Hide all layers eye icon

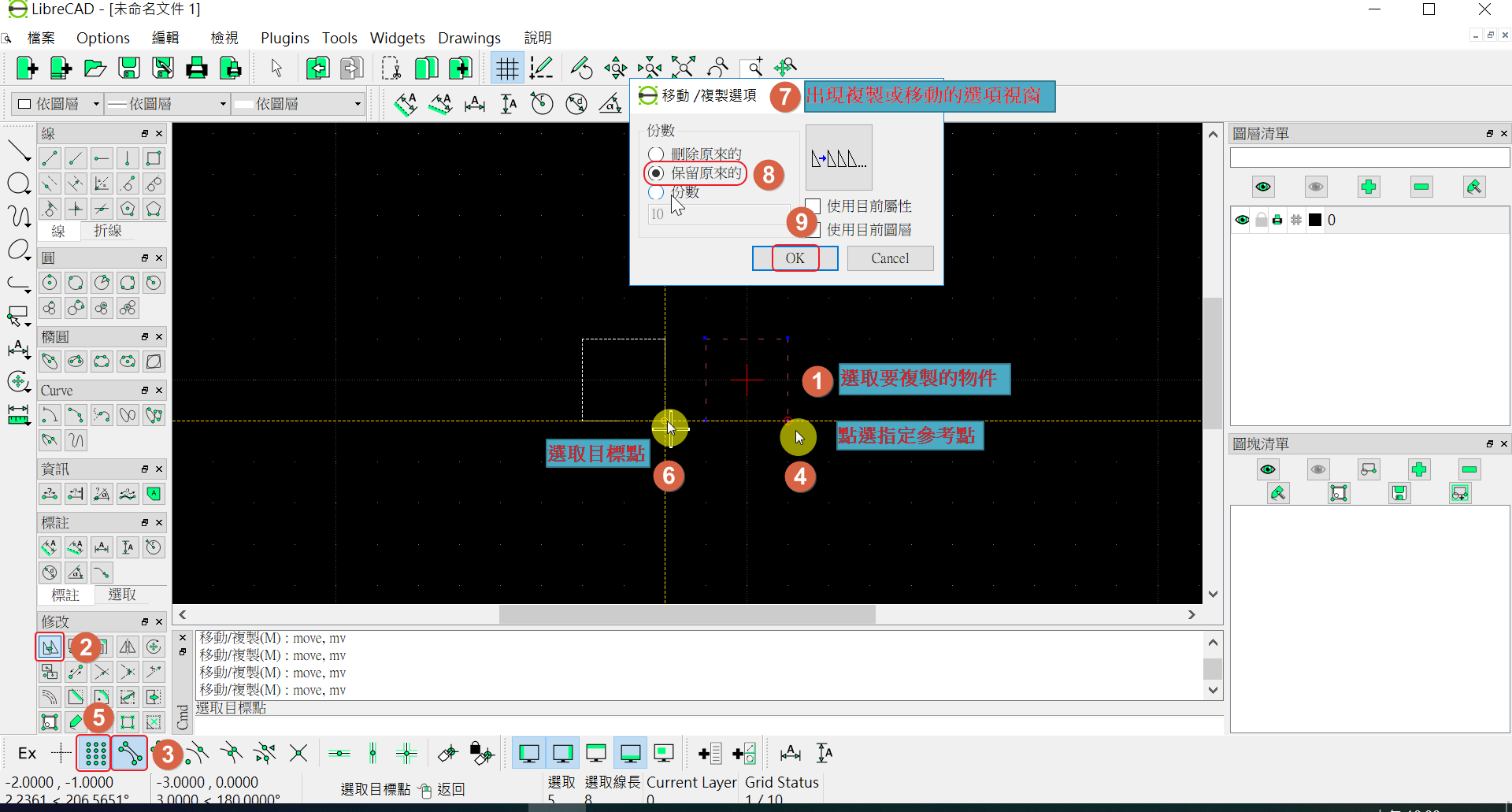1316,187
